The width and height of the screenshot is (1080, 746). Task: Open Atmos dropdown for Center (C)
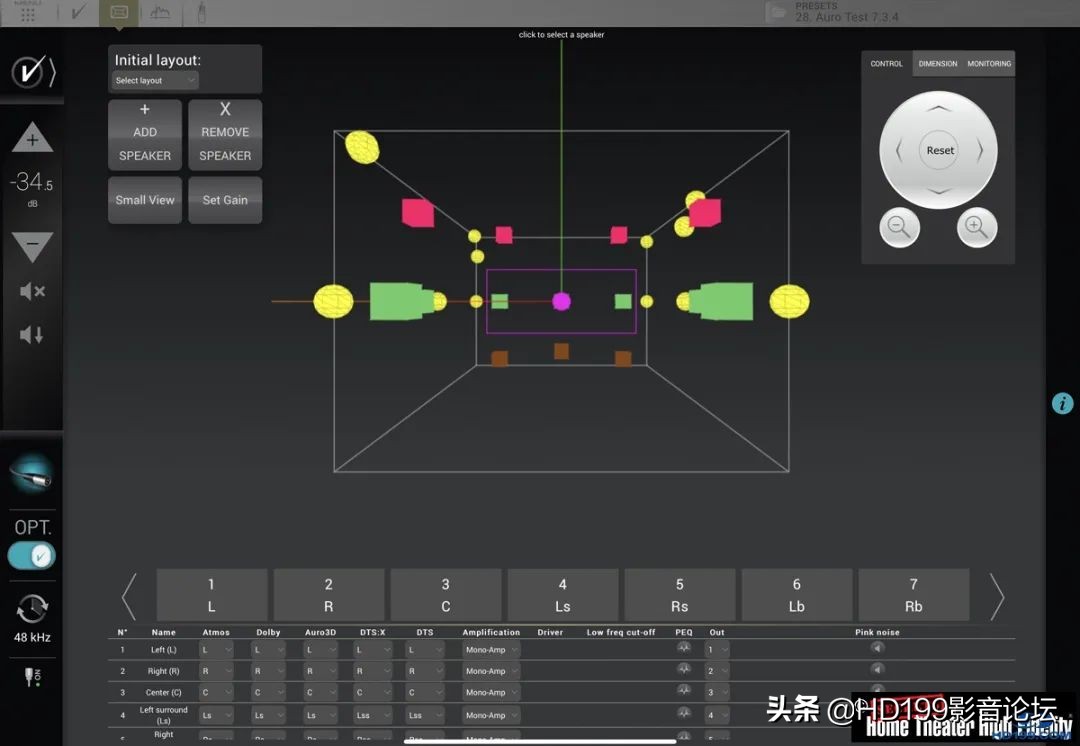[216, 692]
